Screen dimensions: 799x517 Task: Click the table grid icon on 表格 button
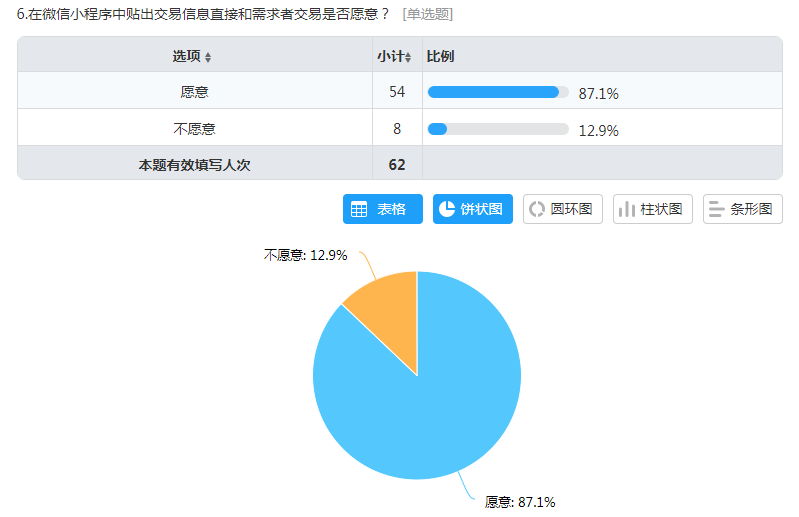[x=359, y=209]
